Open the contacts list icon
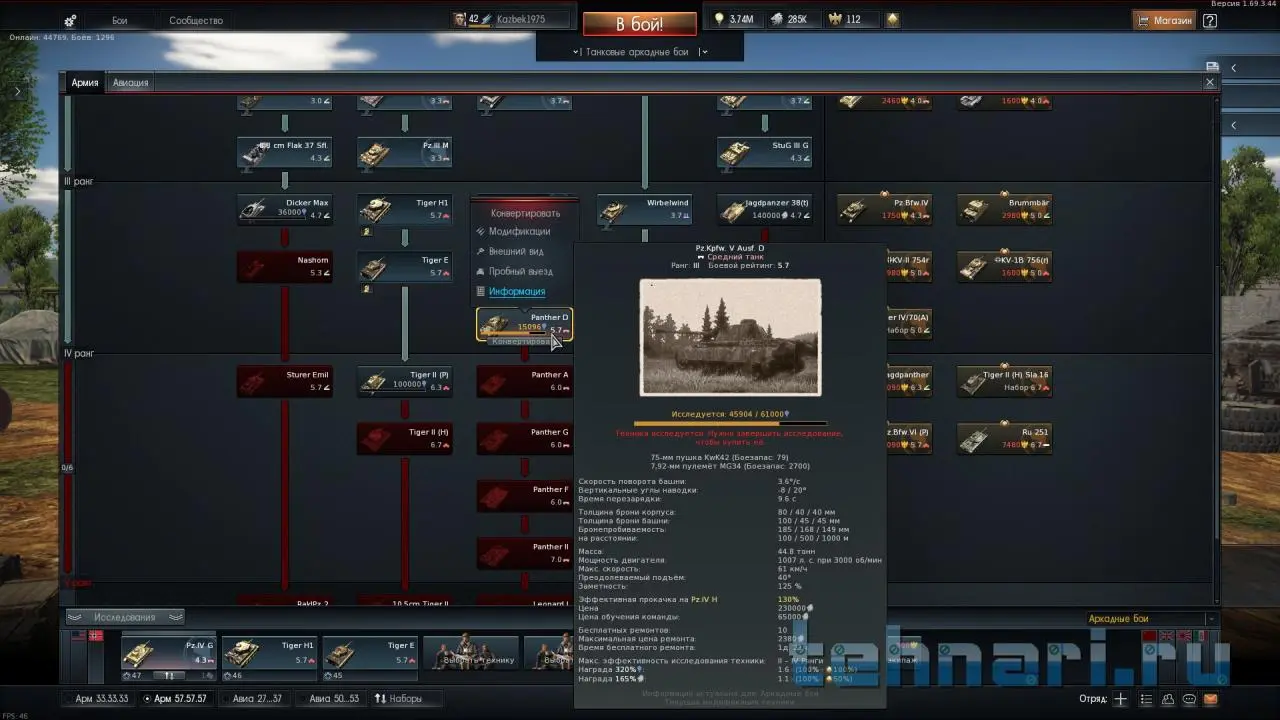This screenshot has height=720, width=1280. coord(1170,699)
